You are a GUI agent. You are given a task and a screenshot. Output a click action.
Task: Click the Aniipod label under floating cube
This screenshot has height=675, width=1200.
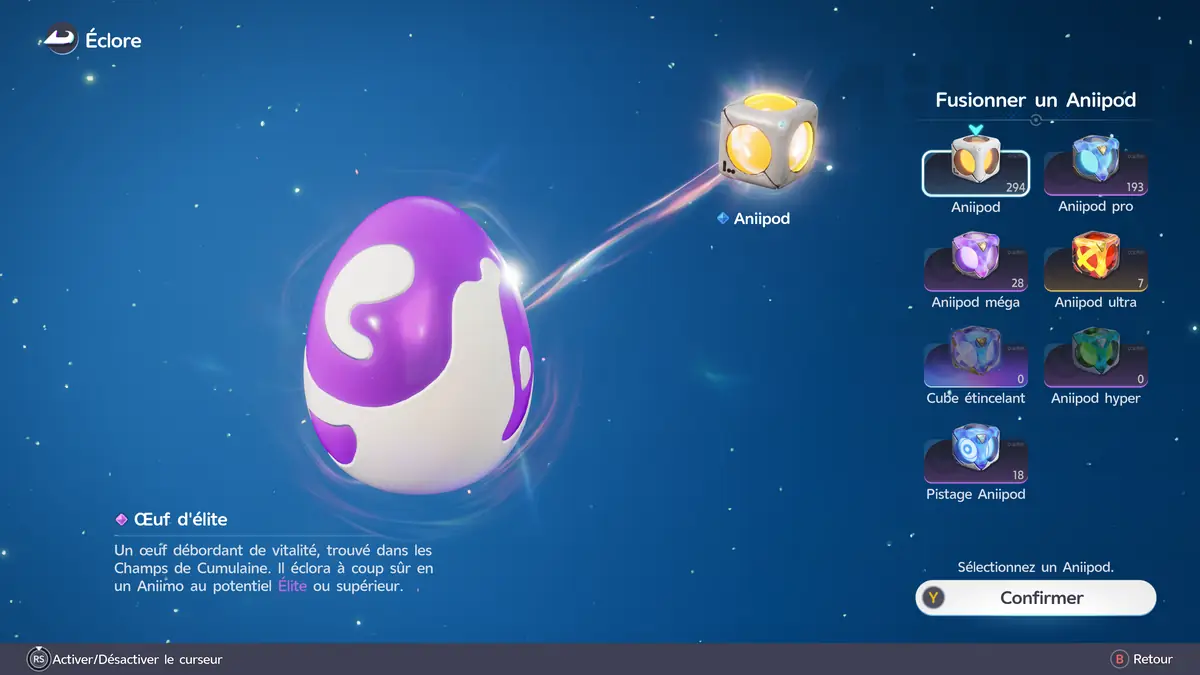click(x=762, y=218)
